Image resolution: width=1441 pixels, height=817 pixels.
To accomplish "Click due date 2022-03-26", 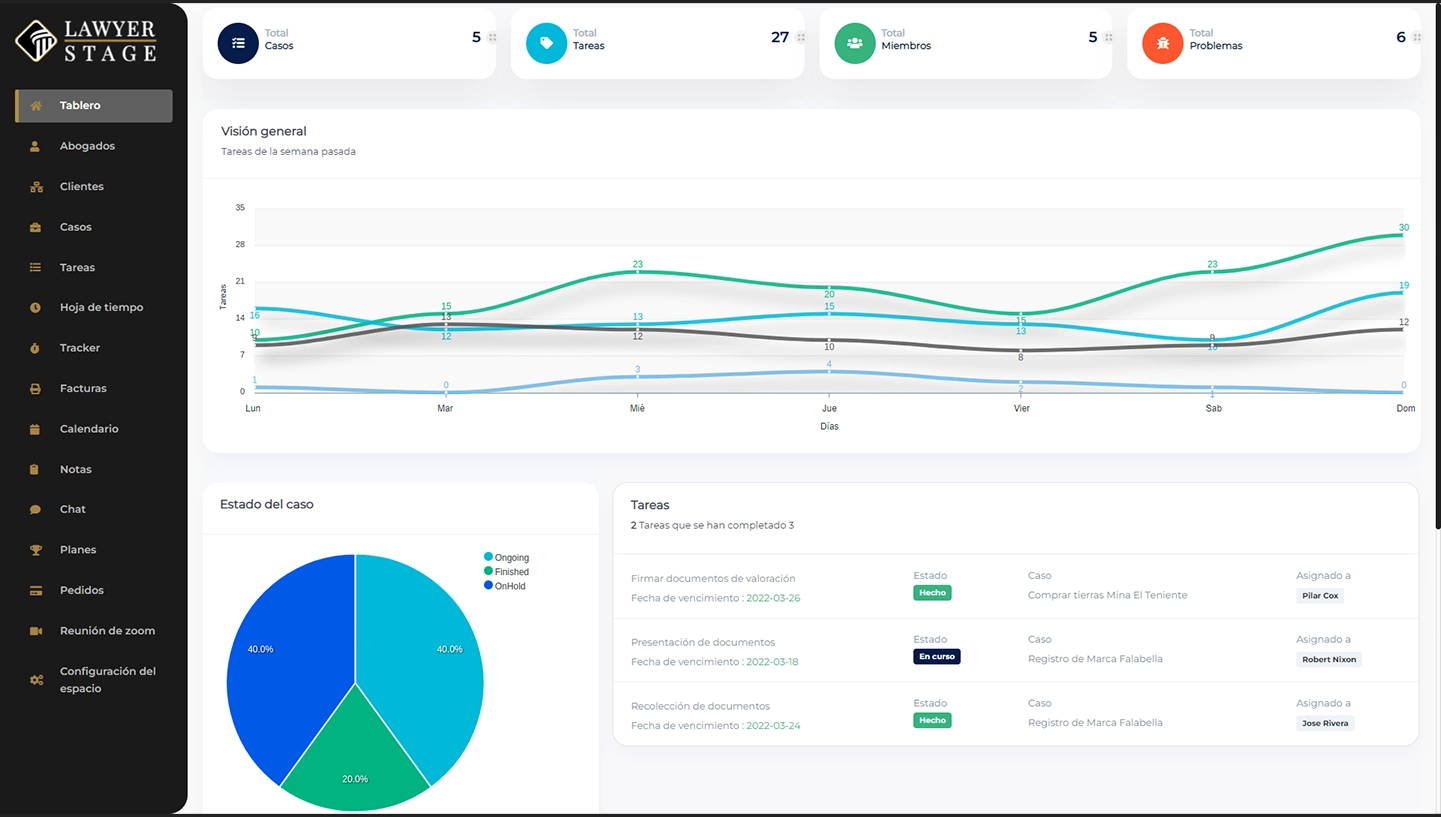I will pos(773,598).
